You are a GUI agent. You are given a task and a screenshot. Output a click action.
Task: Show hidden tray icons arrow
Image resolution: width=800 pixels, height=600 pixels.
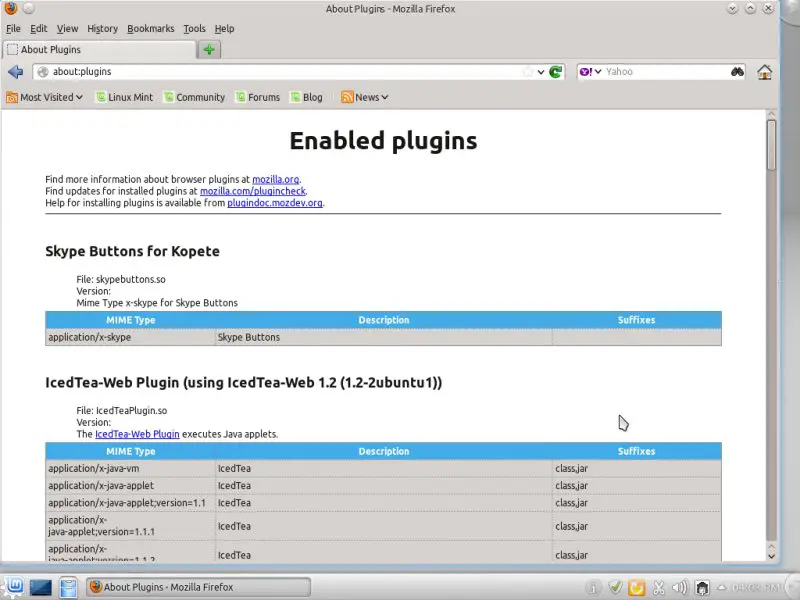tap(722, 588)
